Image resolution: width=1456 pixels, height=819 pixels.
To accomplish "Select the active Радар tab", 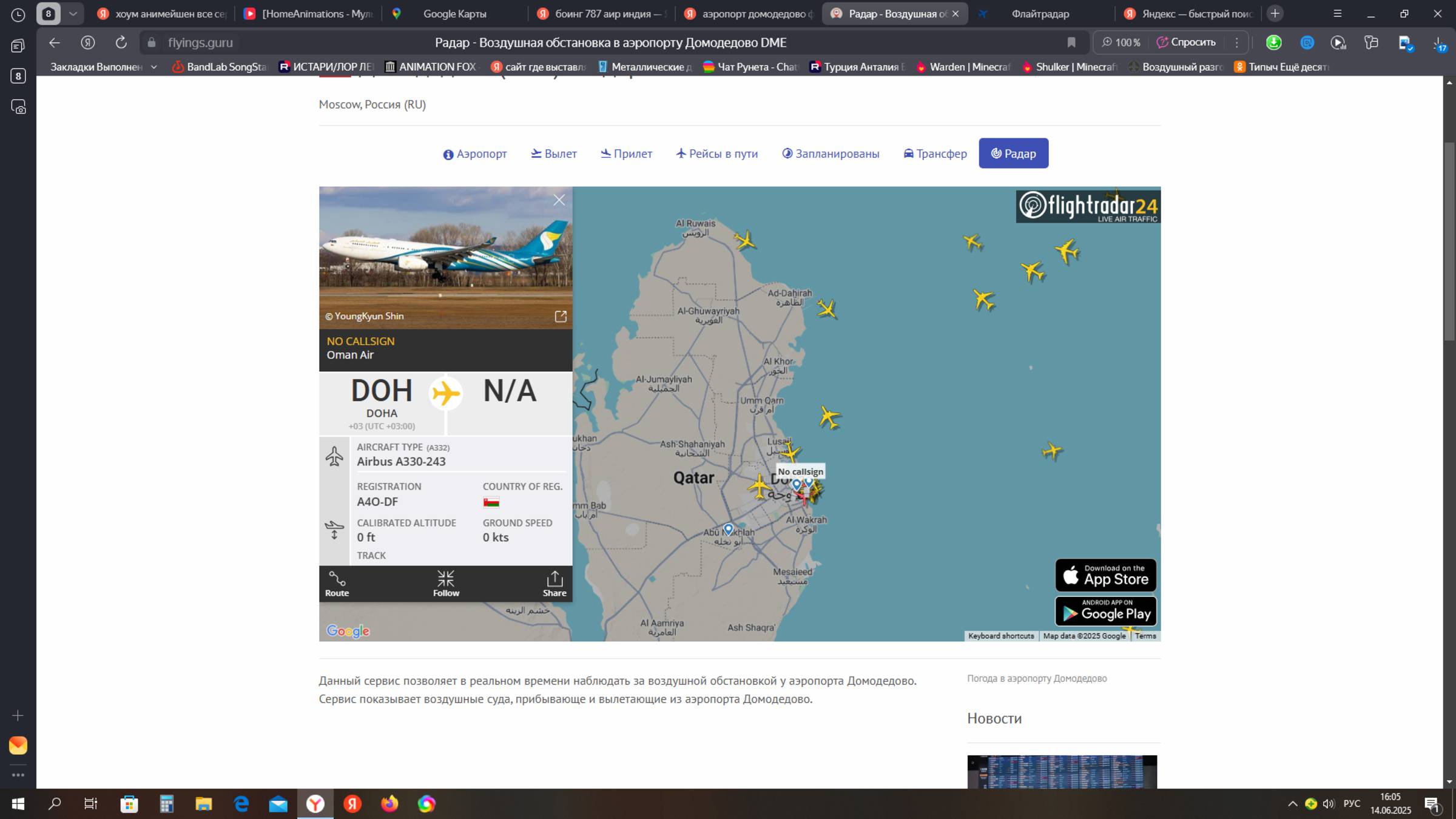I will coord(1013,153).
